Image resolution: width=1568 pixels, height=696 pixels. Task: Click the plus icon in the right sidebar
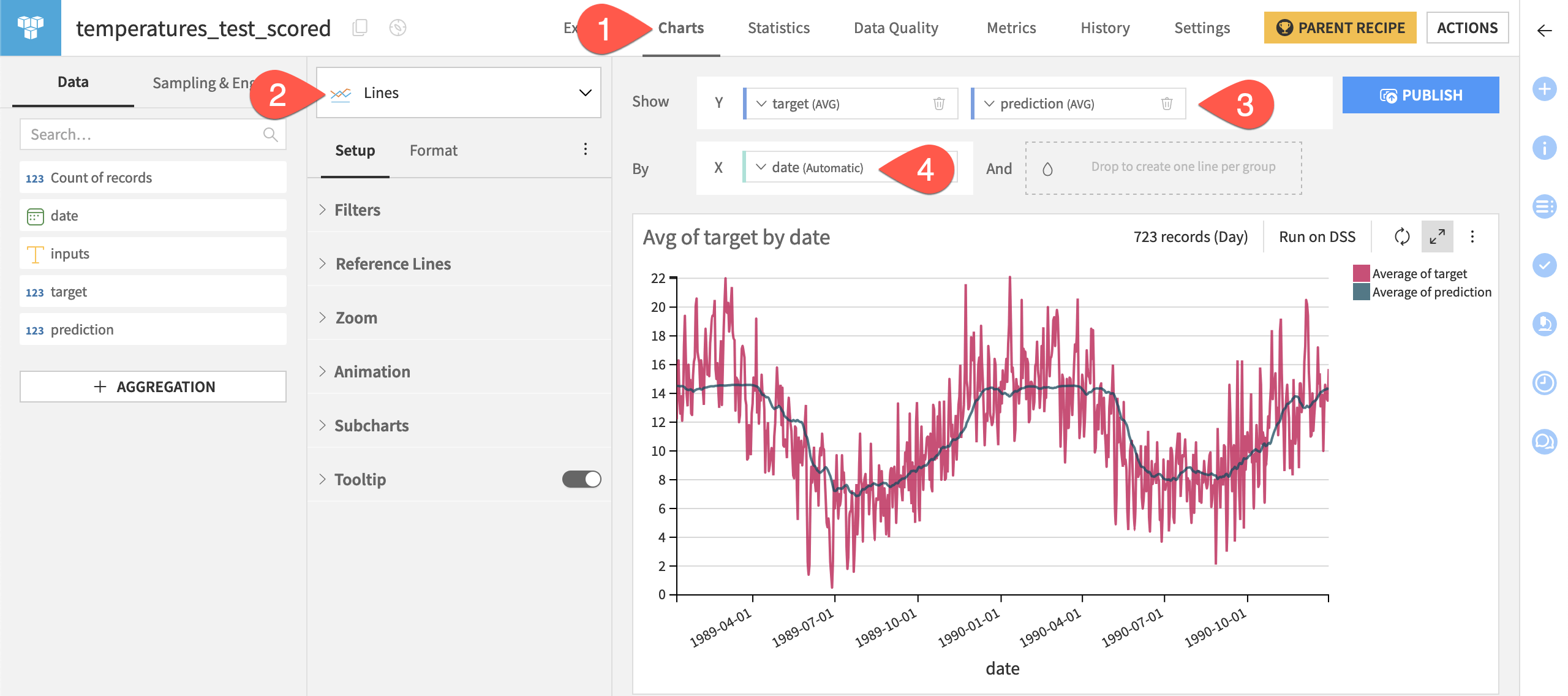click(1544, 89)
